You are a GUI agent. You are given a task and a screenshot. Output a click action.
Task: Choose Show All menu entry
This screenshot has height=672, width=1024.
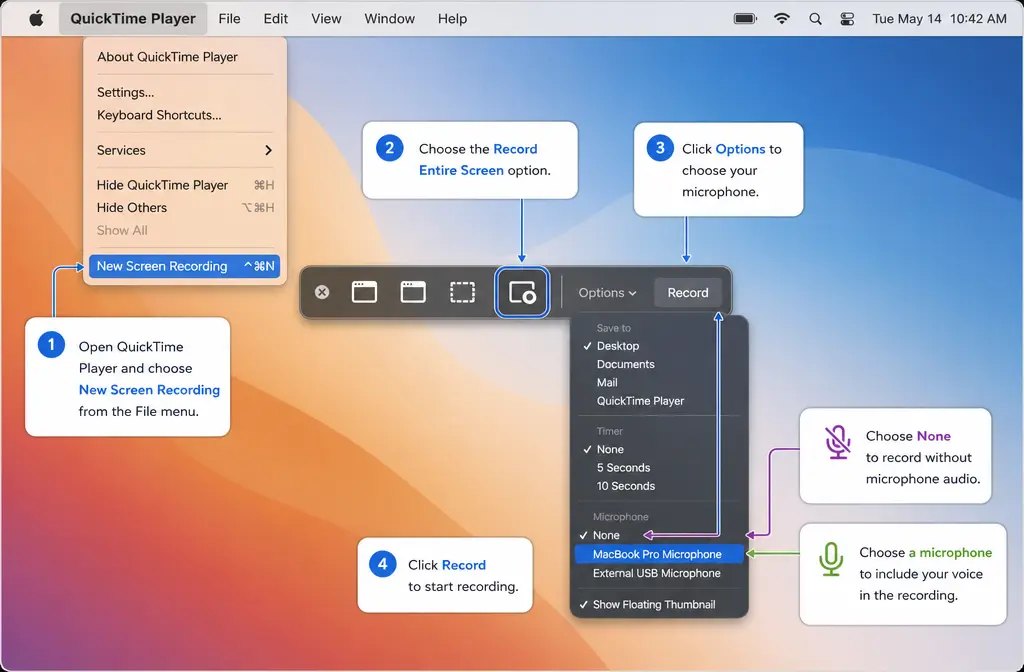tap(185, 230)
